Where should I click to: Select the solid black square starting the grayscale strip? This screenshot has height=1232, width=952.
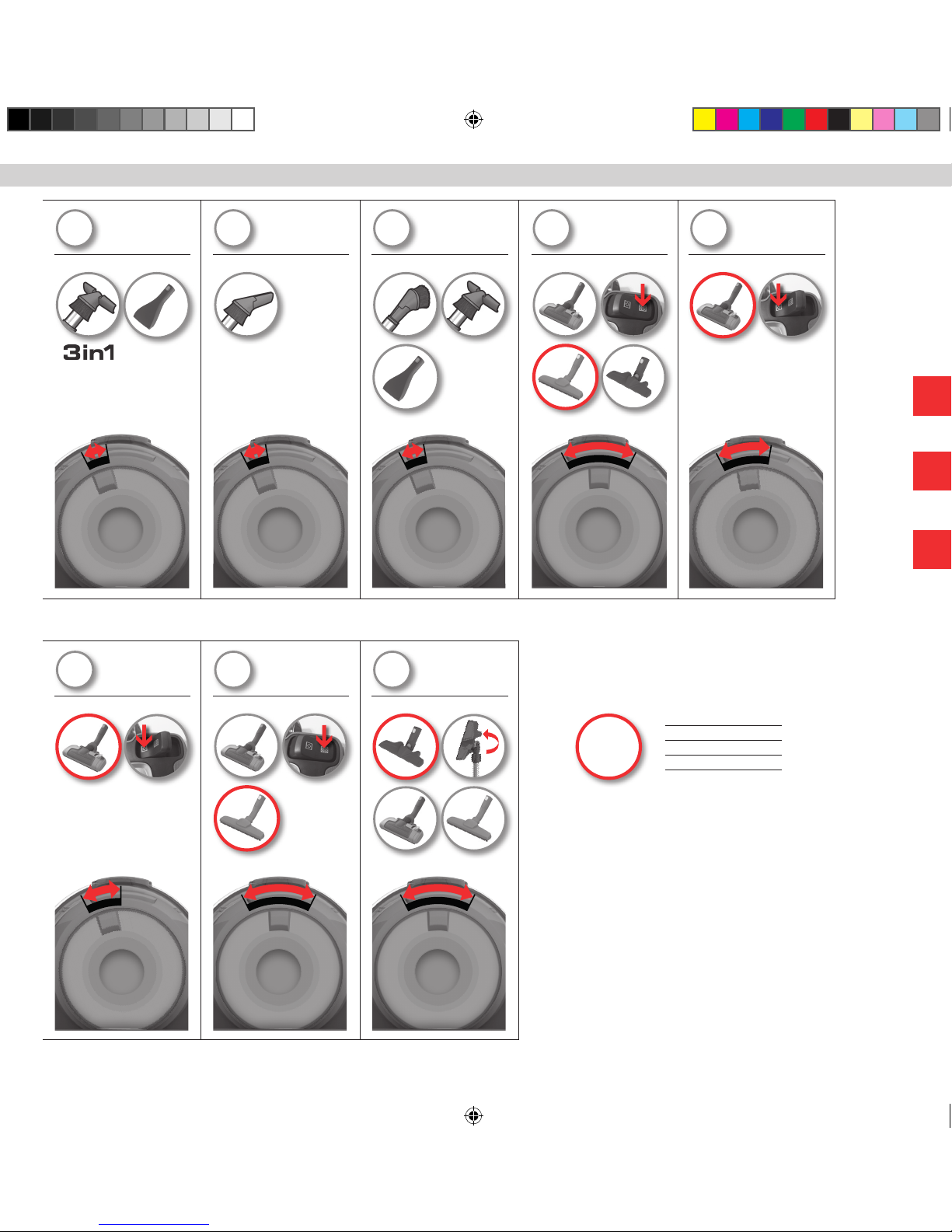[19, 119]
